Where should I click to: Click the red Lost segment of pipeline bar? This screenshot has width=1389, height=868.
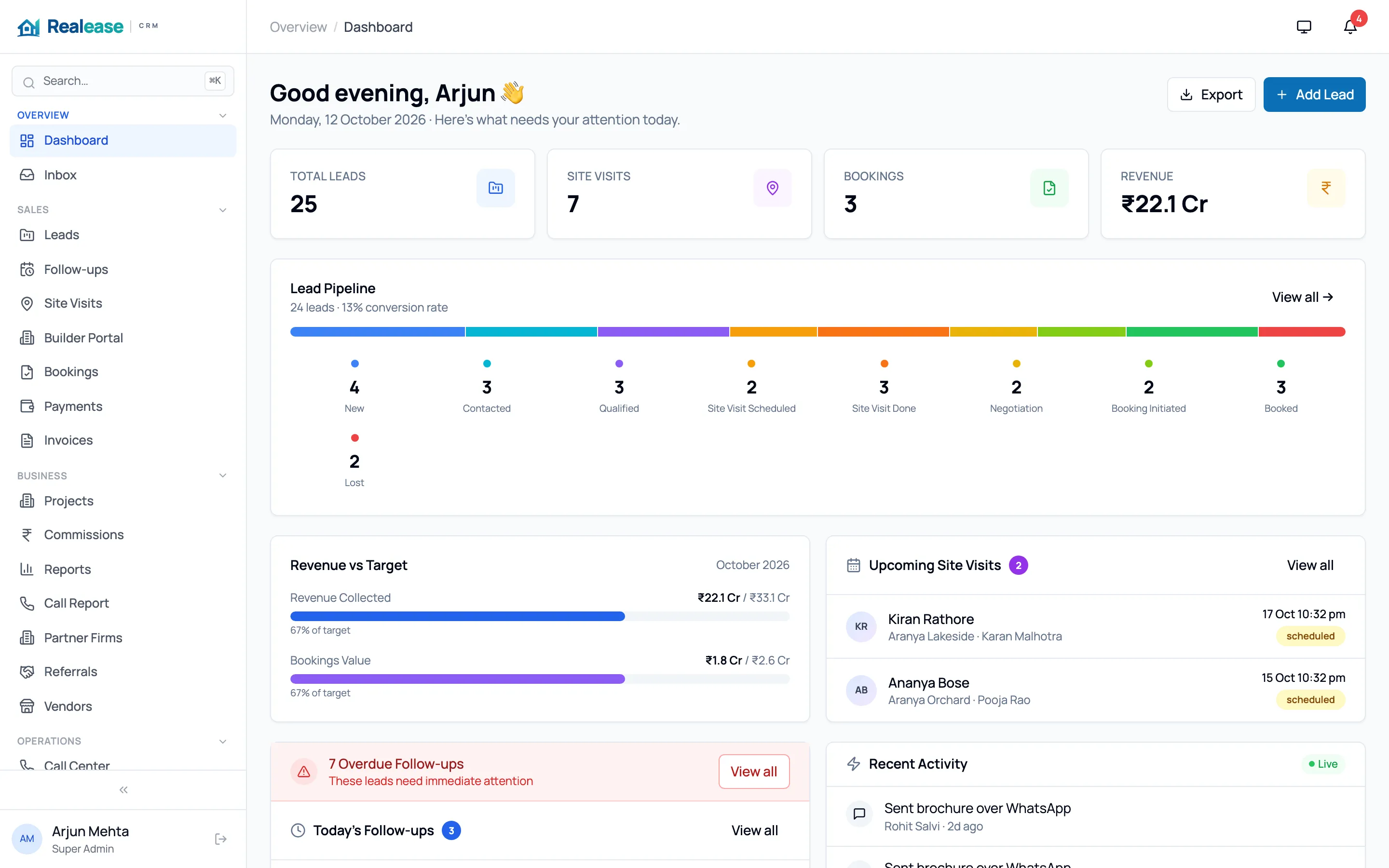point(1302,332)
